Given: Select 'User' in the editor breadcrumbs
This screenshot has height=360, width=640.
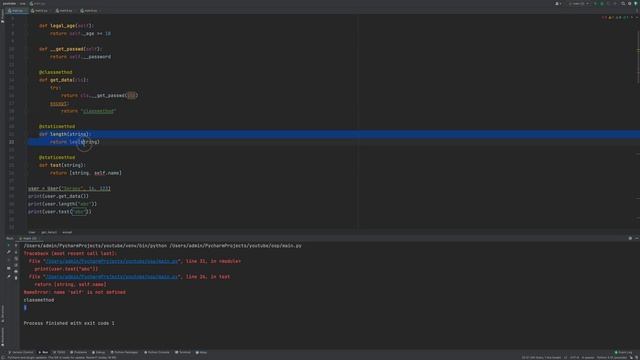Looking at the screenshot, I should [x=32, y=232].
